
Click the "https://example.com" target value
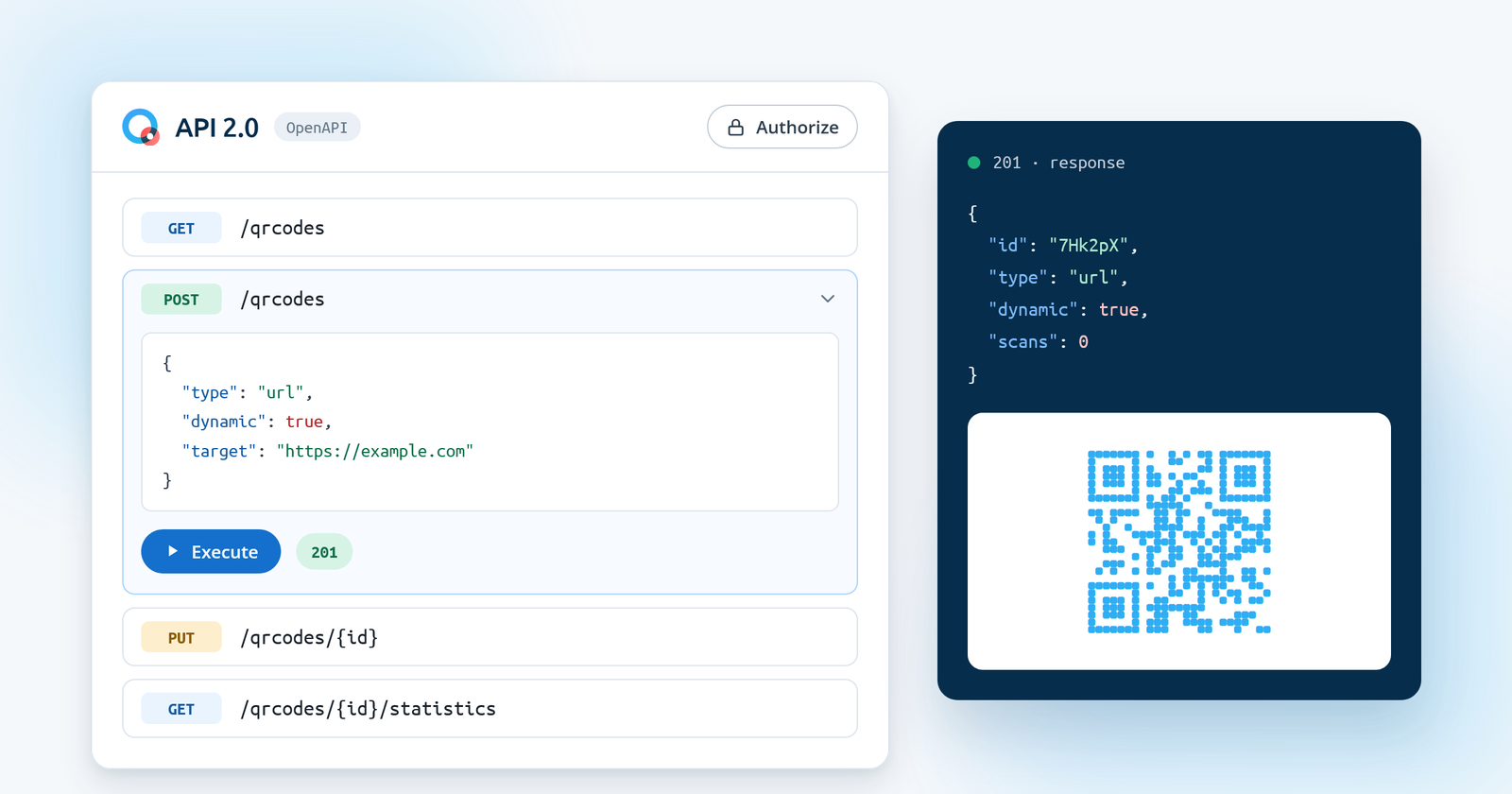click(375, 451)
